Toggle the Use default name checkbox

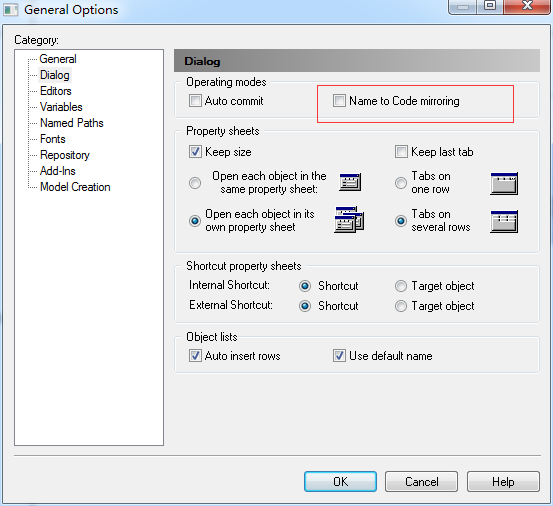point(339,355)
